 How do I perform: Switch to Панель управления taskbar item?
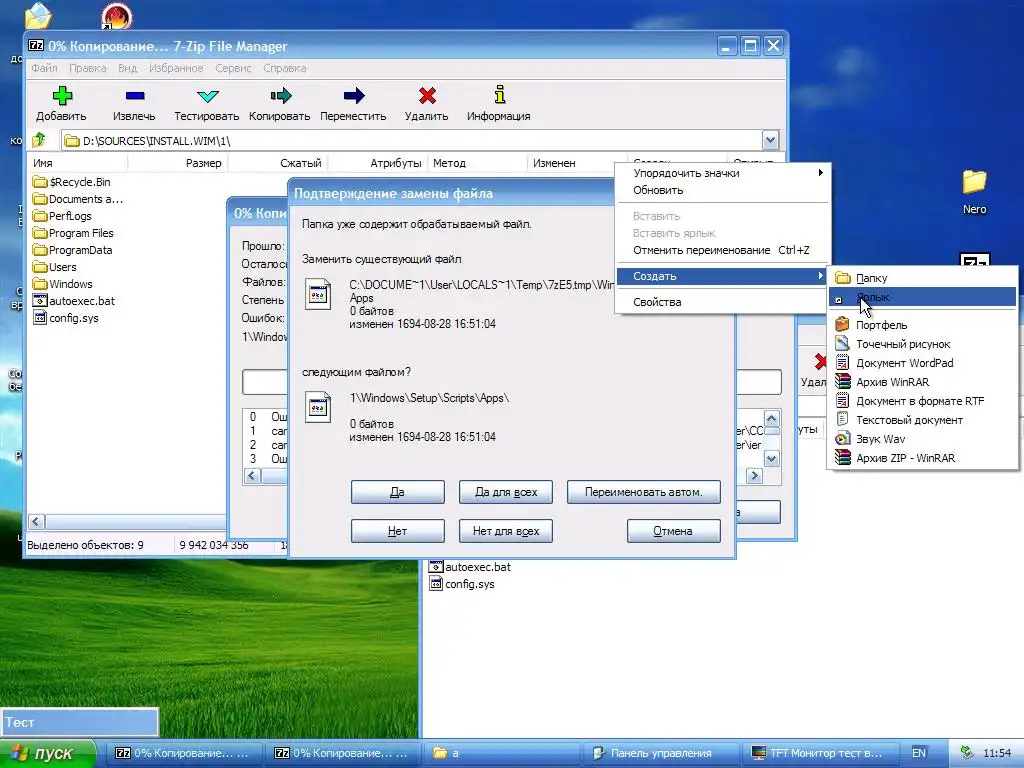pyautogui.click(x=661, y=753)
